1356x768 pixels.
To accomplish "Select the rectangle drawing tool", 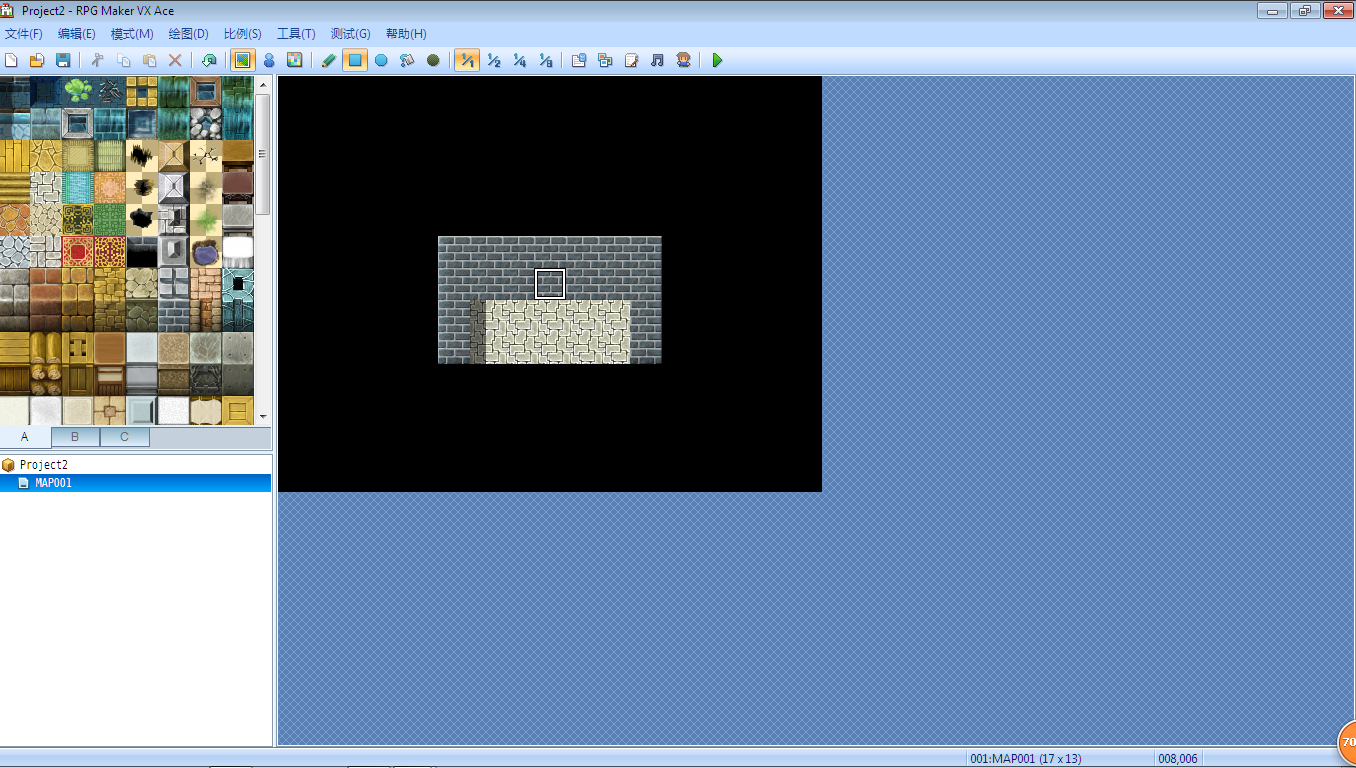I will point(355,60).
